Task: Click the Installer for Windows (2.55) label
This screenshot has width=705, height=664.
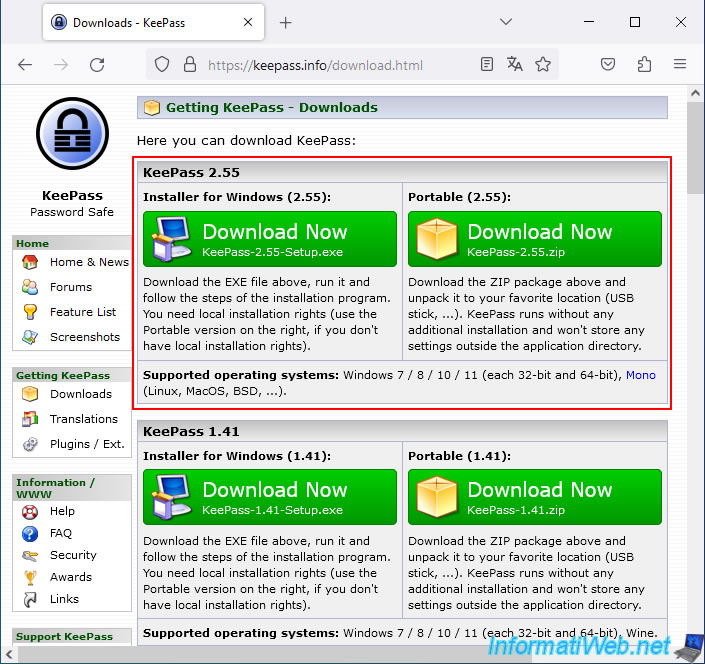Action: click(237, 197)
